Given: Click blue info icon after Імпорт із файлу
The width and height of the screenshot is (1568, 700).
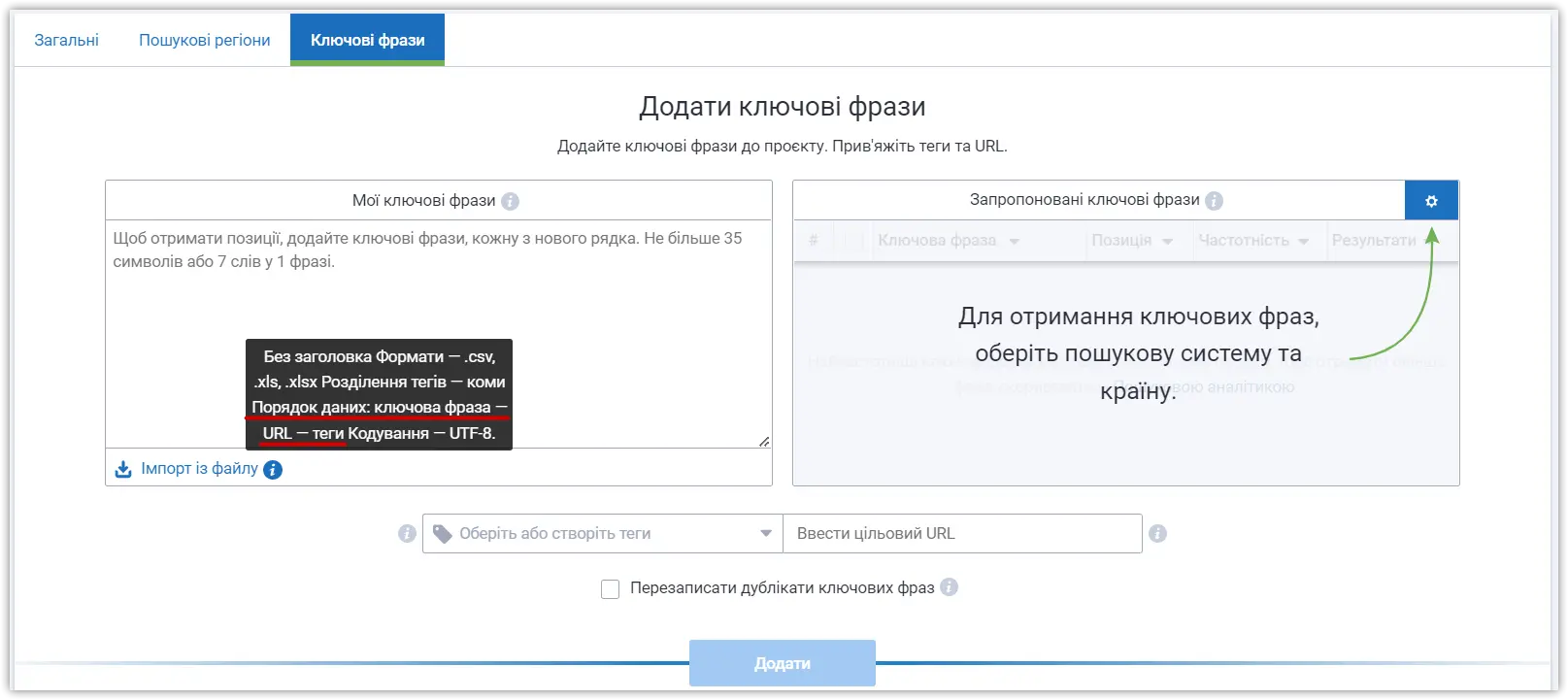Looking at the screenshot, I should pyautogui.click(x=273, y=470).
